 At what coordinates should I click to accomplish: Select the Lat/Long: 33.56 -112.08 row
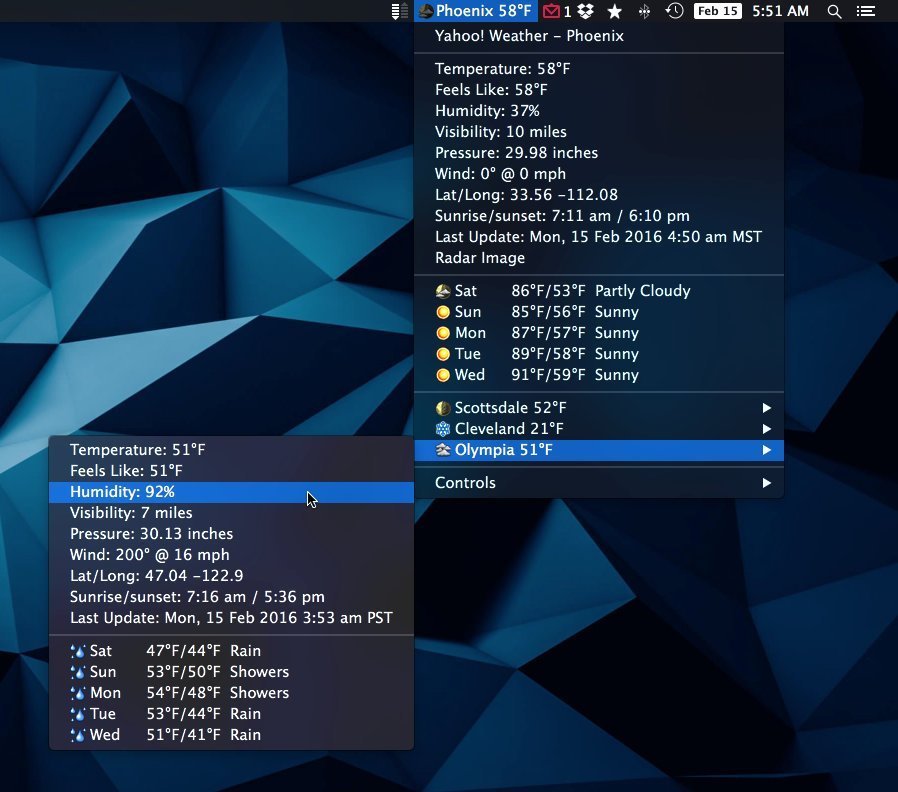[598, 195]
